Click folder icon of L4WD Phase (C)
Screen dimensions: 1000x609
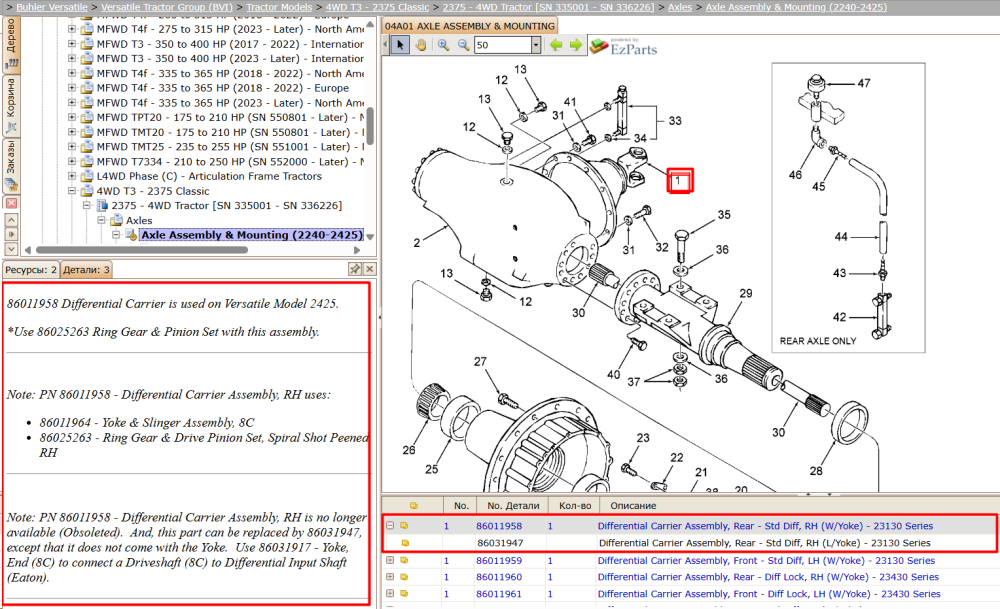(x=87, y=175)
